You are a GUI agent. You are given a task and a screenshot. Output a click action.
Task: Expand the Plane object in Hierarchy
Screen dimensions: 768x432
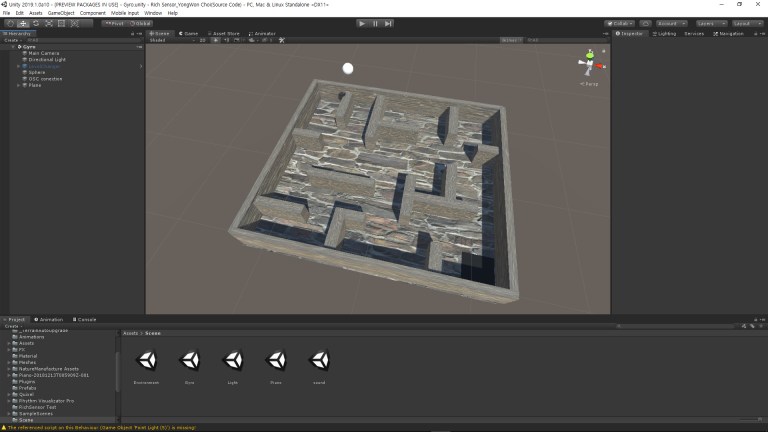point(18,85)
